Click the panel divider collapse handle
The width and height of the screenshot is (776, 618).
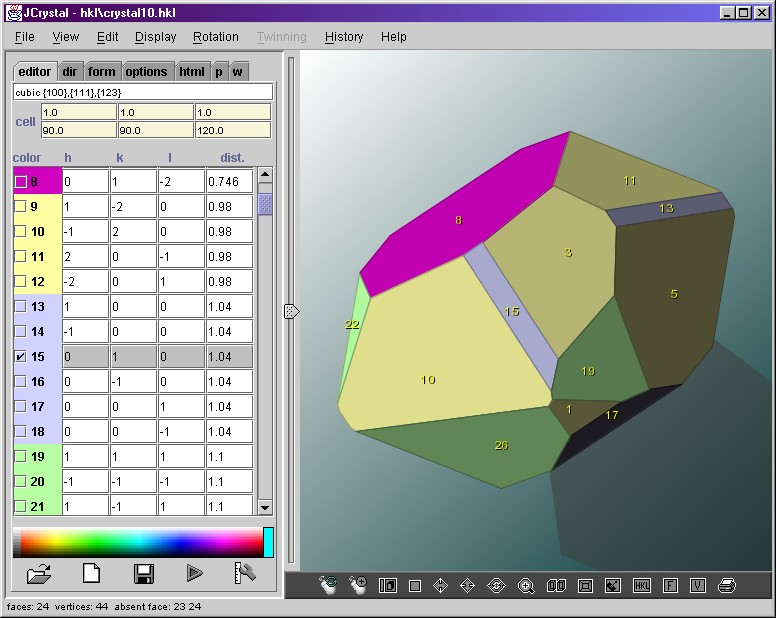pyautogui.click(x=291, y=311)
